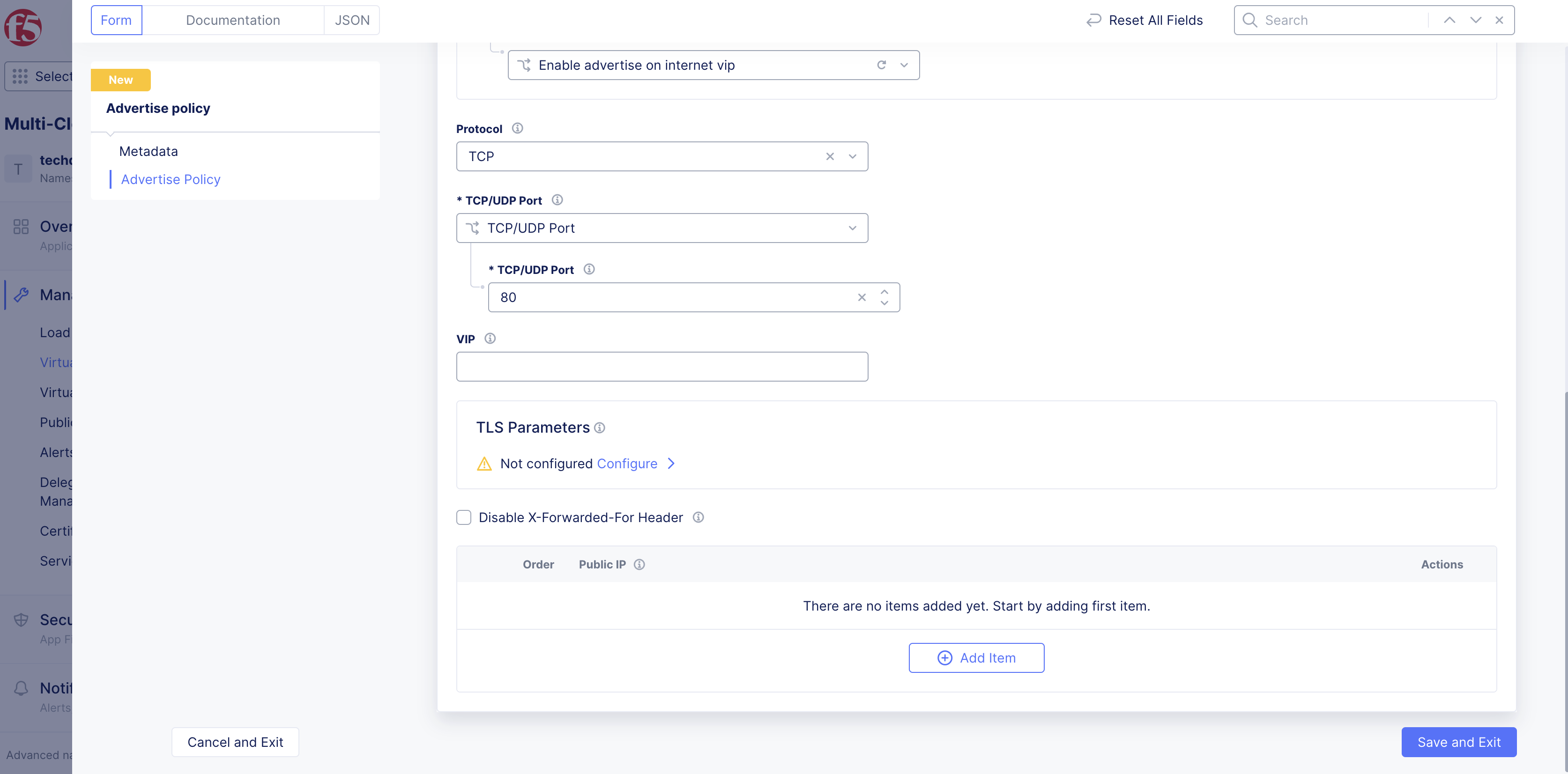Switch to the Documentation tab
The image size is (1568, 774).
232,20
